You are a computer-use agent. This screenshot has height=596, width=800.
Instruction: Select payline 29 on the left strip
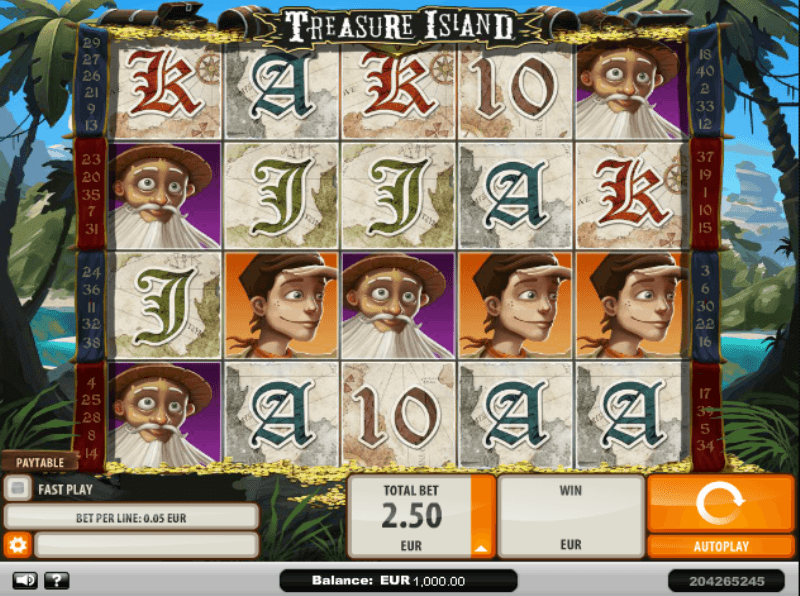(x=91, y=43)
